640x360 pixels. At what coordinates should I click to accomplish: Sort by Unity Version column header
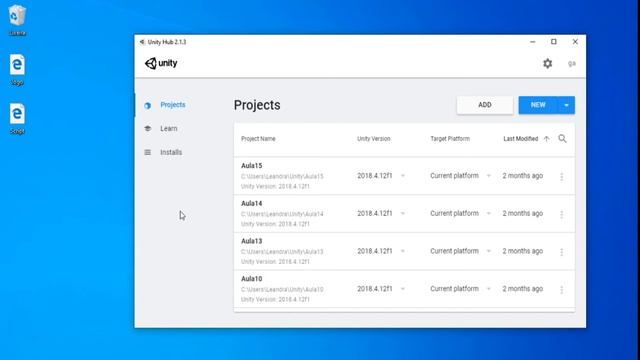point(374,139)
